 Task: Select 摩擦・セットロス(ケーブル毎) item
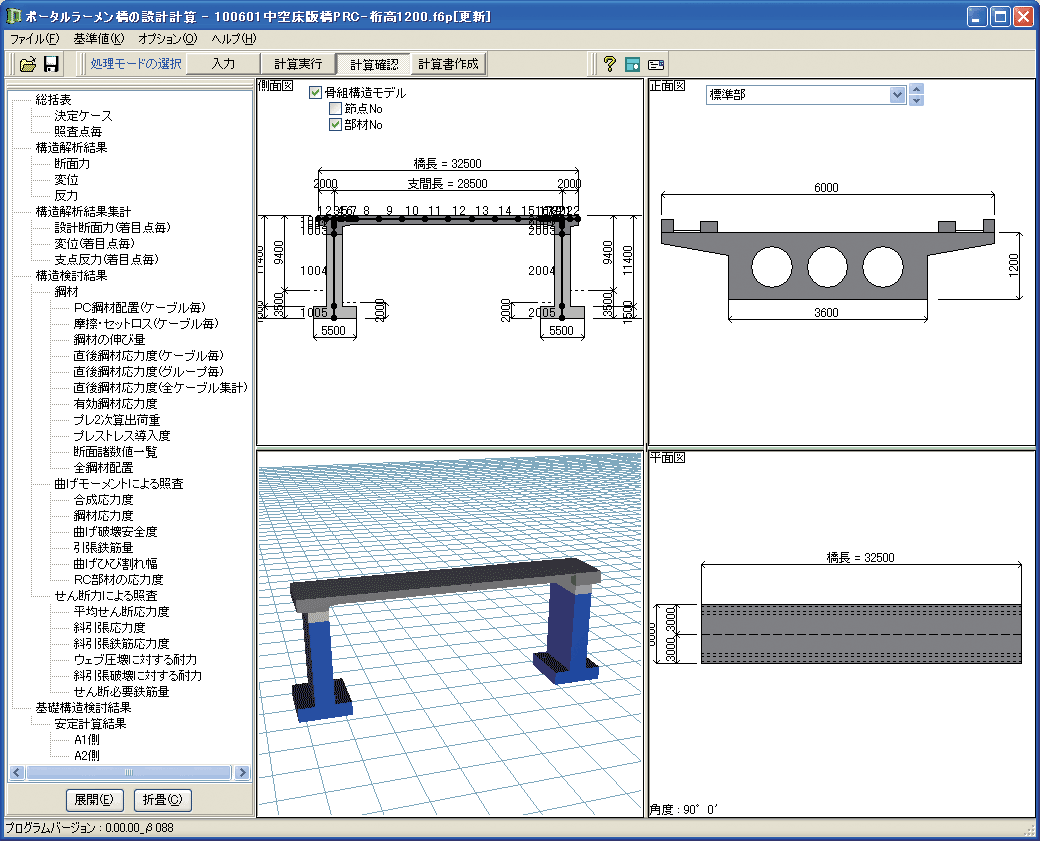coord(146,323)
